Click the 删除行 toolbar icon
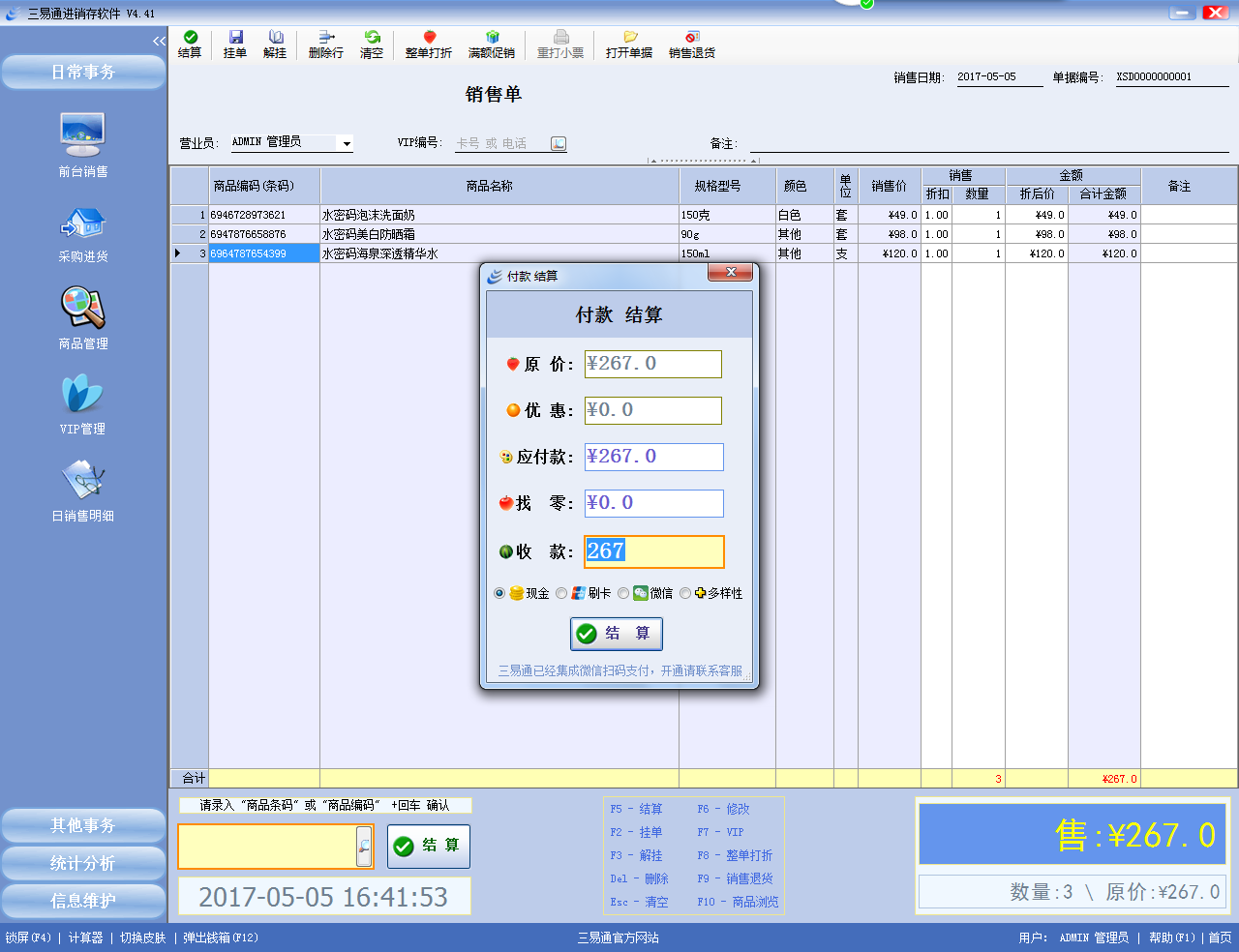This screenshot has width=1239, height=952. click(326, 45)
